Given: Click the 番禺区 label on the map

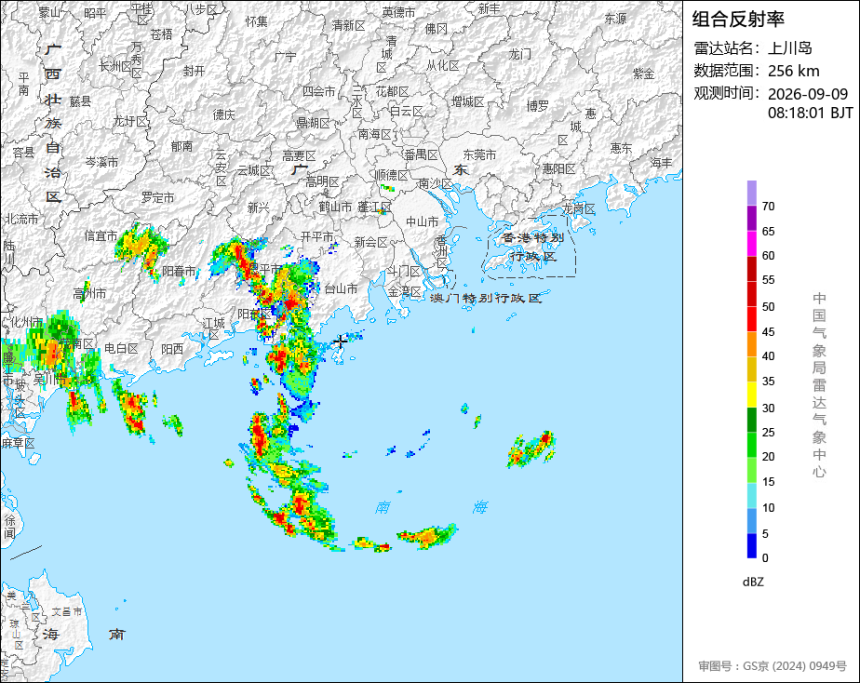Looking at the screenshot, I should [421, 155].
